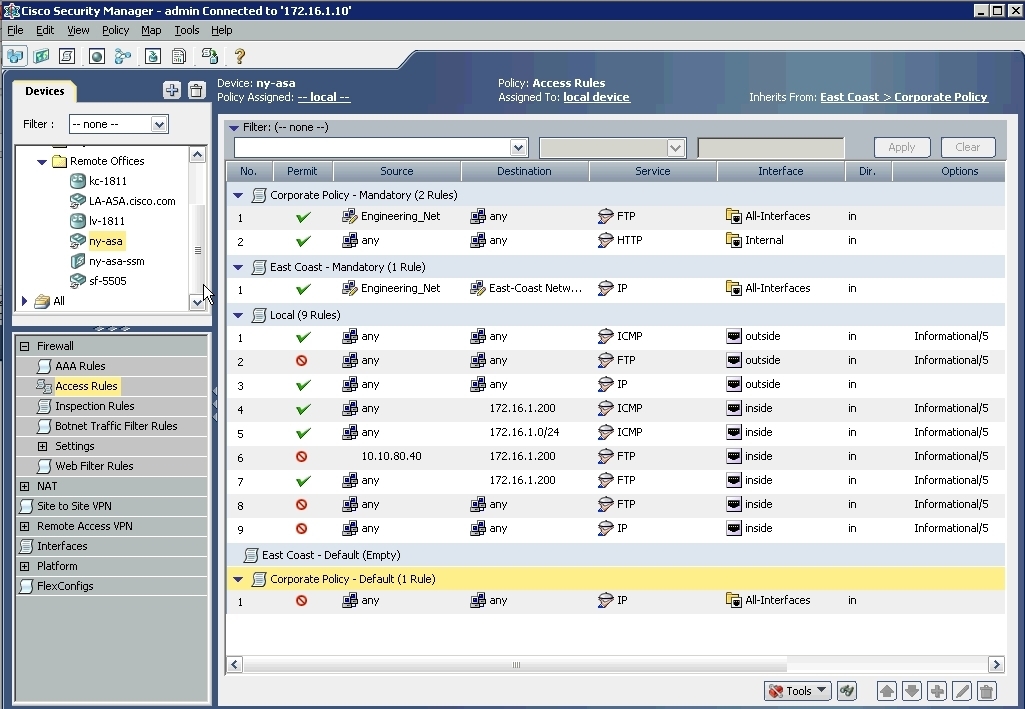Screen dimensions: 1025x709
Task: Expand Settings under Firewall
Action: [42, 446]
